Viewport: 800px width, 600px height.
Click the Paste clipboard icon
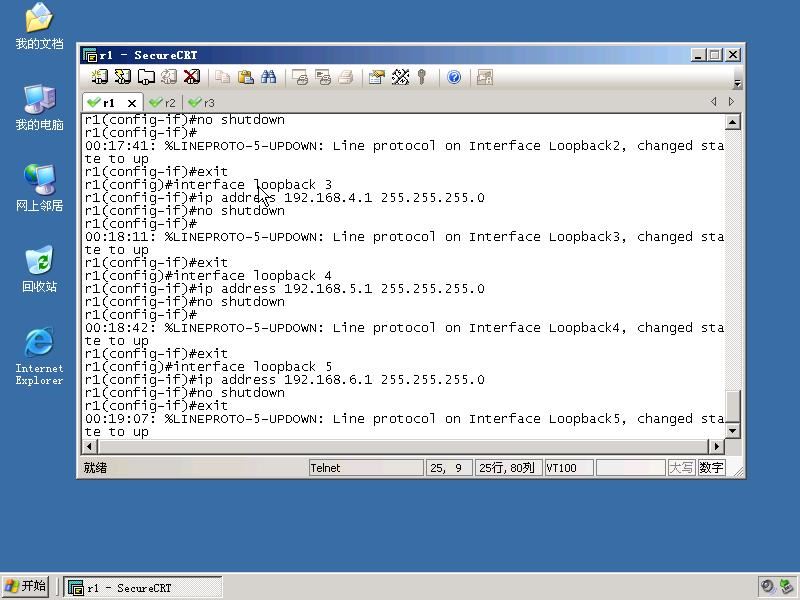coord(246,77)
